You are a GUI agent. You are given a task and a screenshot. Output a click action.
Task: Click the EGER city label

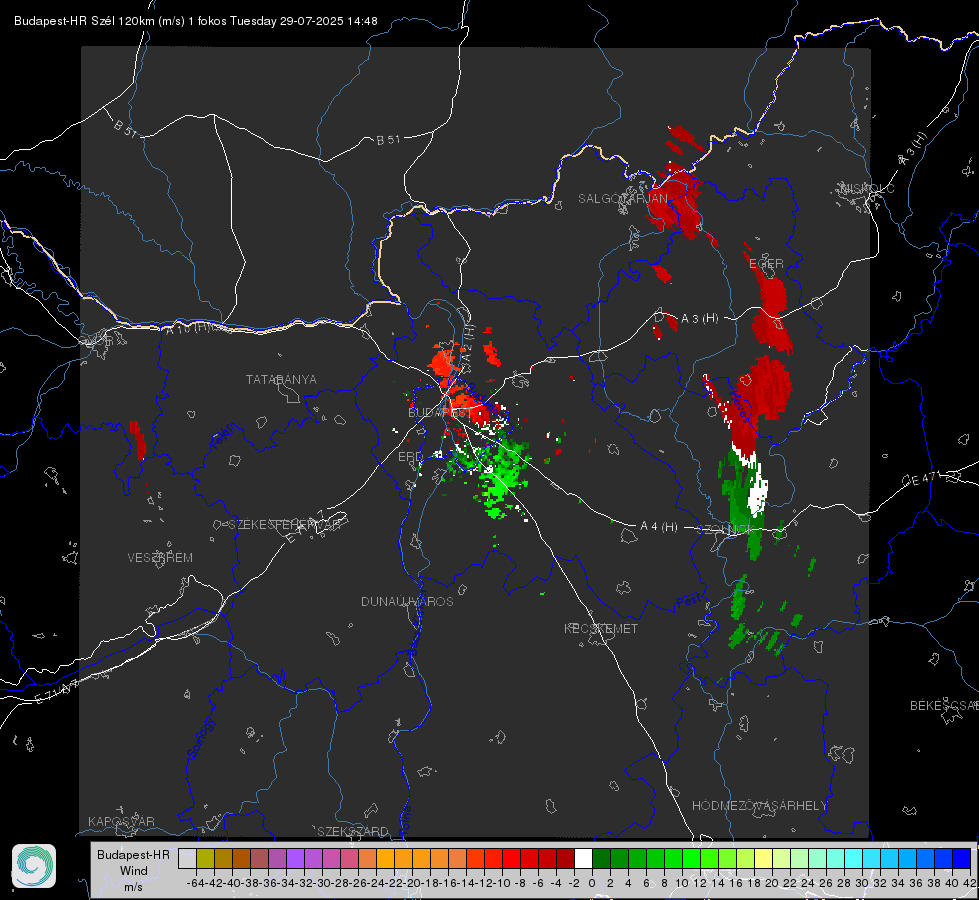coord(766,264)
